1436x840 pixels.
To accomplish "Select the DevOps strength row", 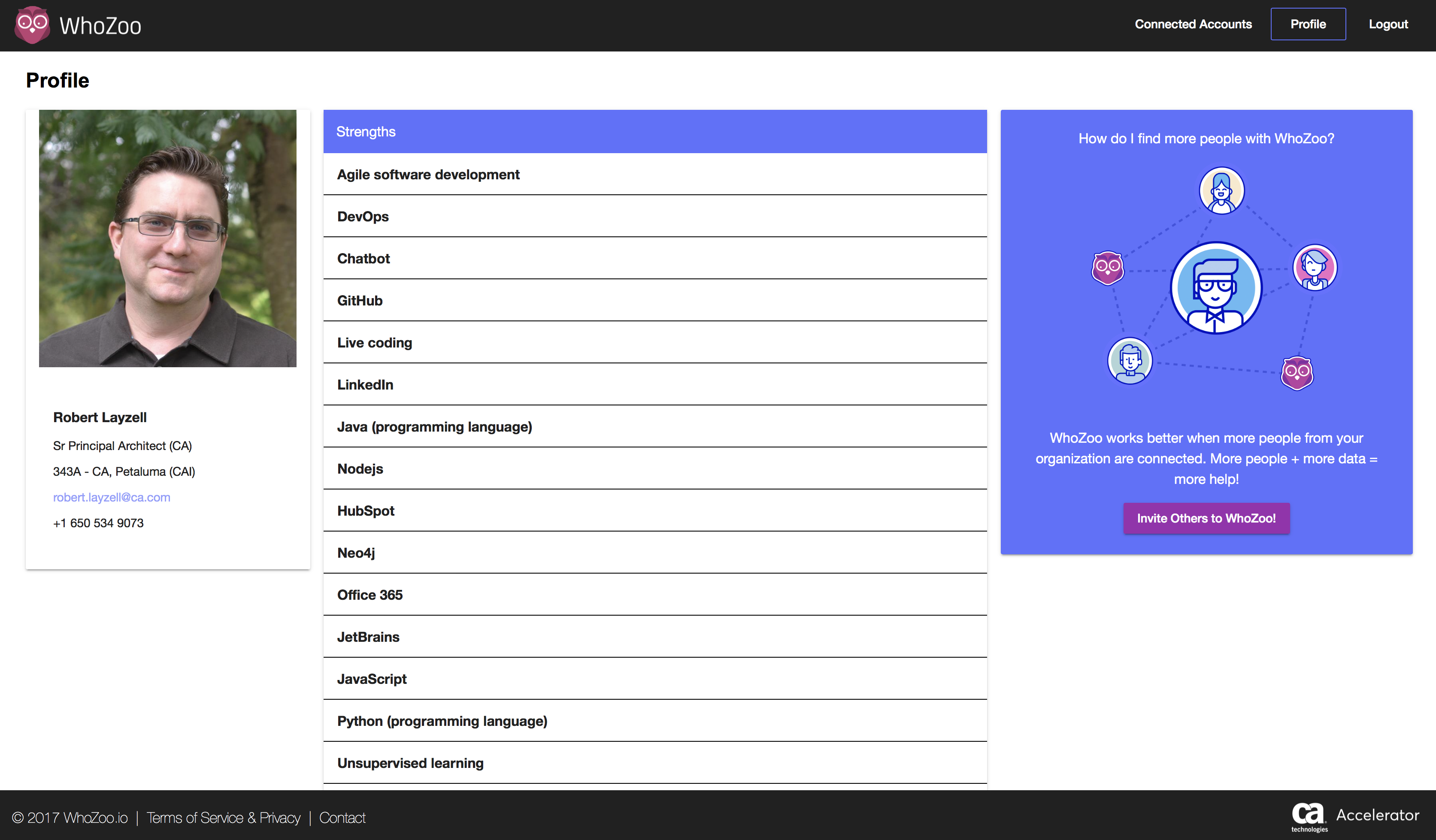I will click(x=655, y=216).
